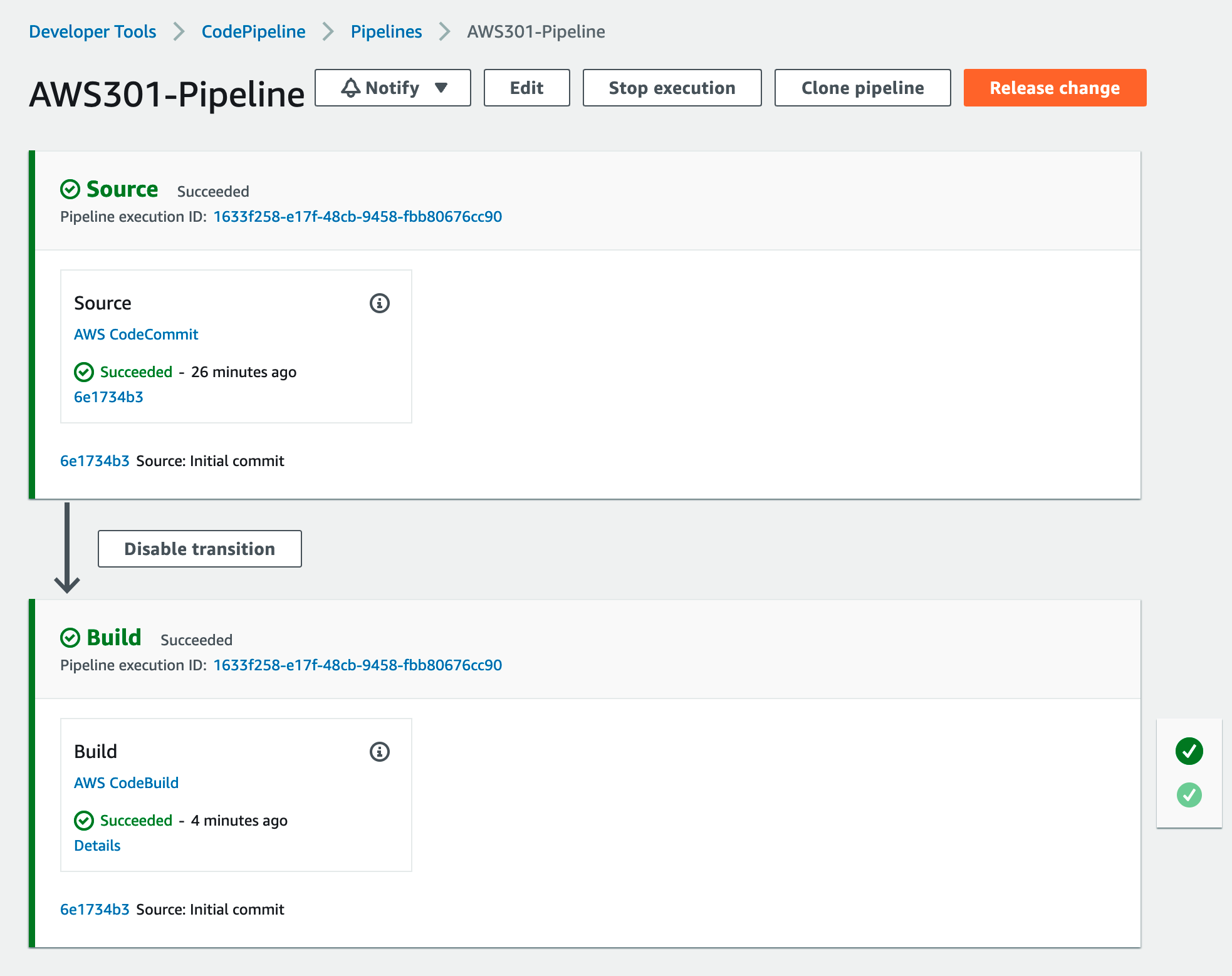
Task: Click the Source stage success check icon
Action: click(70, 189)
